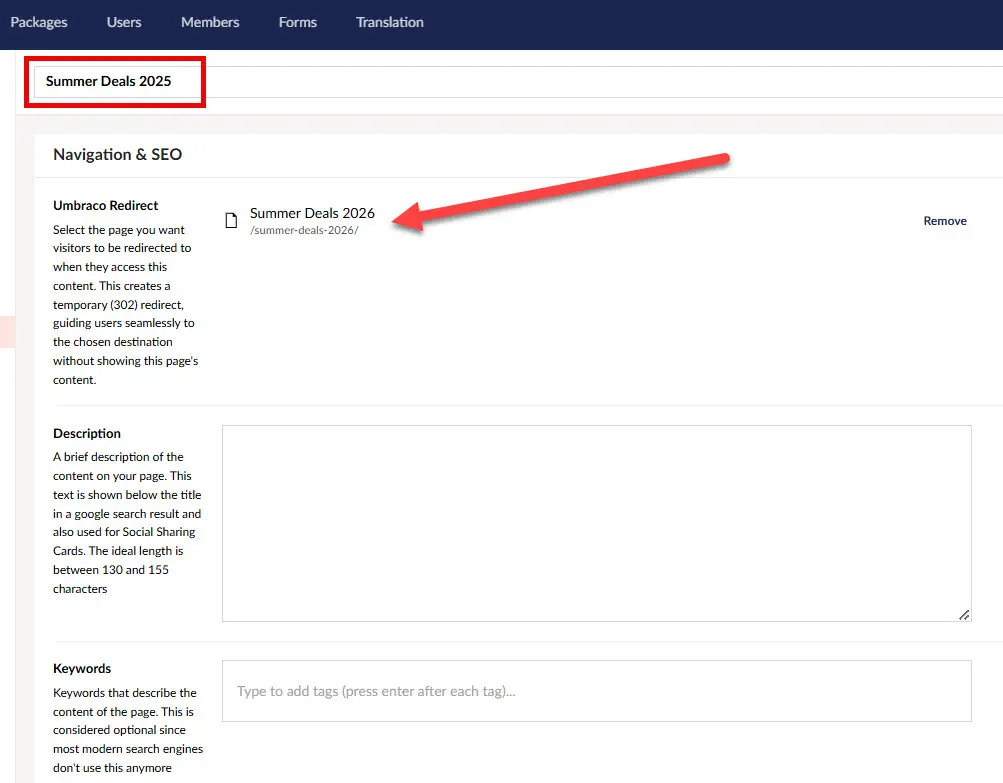Click the redirect explanation text under Umbraco Redirect
Screen dimensions: 1003x783
124,305
